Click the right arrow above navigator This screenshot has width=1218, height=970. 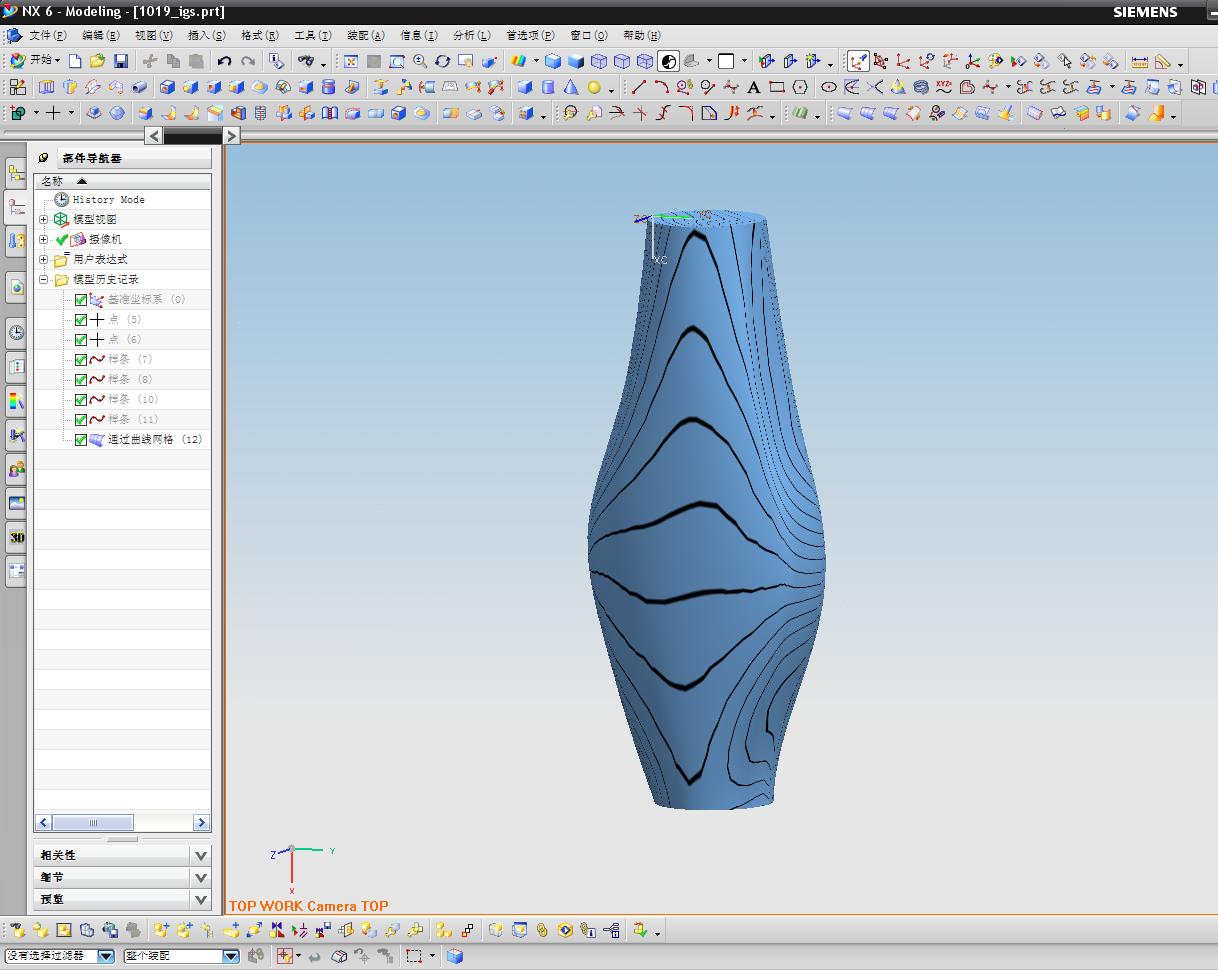[x=231, y=135]
